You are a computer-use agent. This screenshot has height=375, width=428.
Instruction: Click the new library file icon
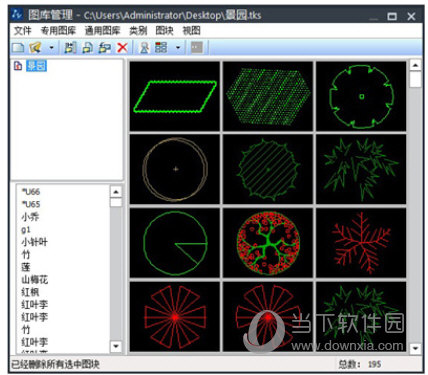click(18, 48)
